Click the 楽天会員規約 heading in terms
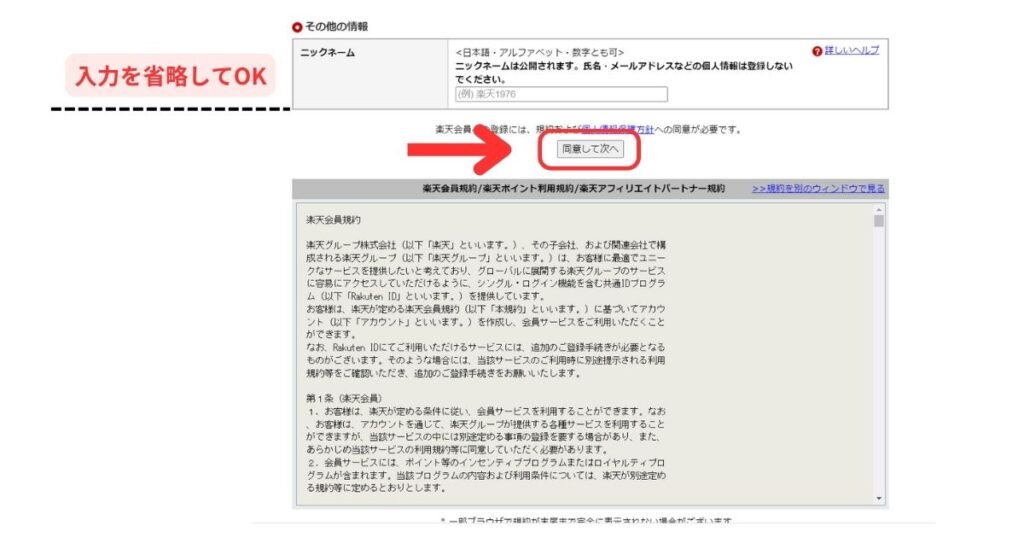The height and width of the screenshot is (538, 1024). point(333,220)
